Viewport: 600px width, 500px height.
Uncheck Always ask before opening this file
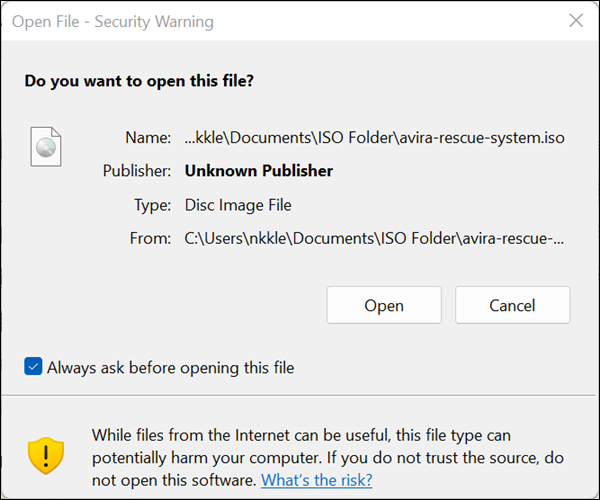(33, 366)
